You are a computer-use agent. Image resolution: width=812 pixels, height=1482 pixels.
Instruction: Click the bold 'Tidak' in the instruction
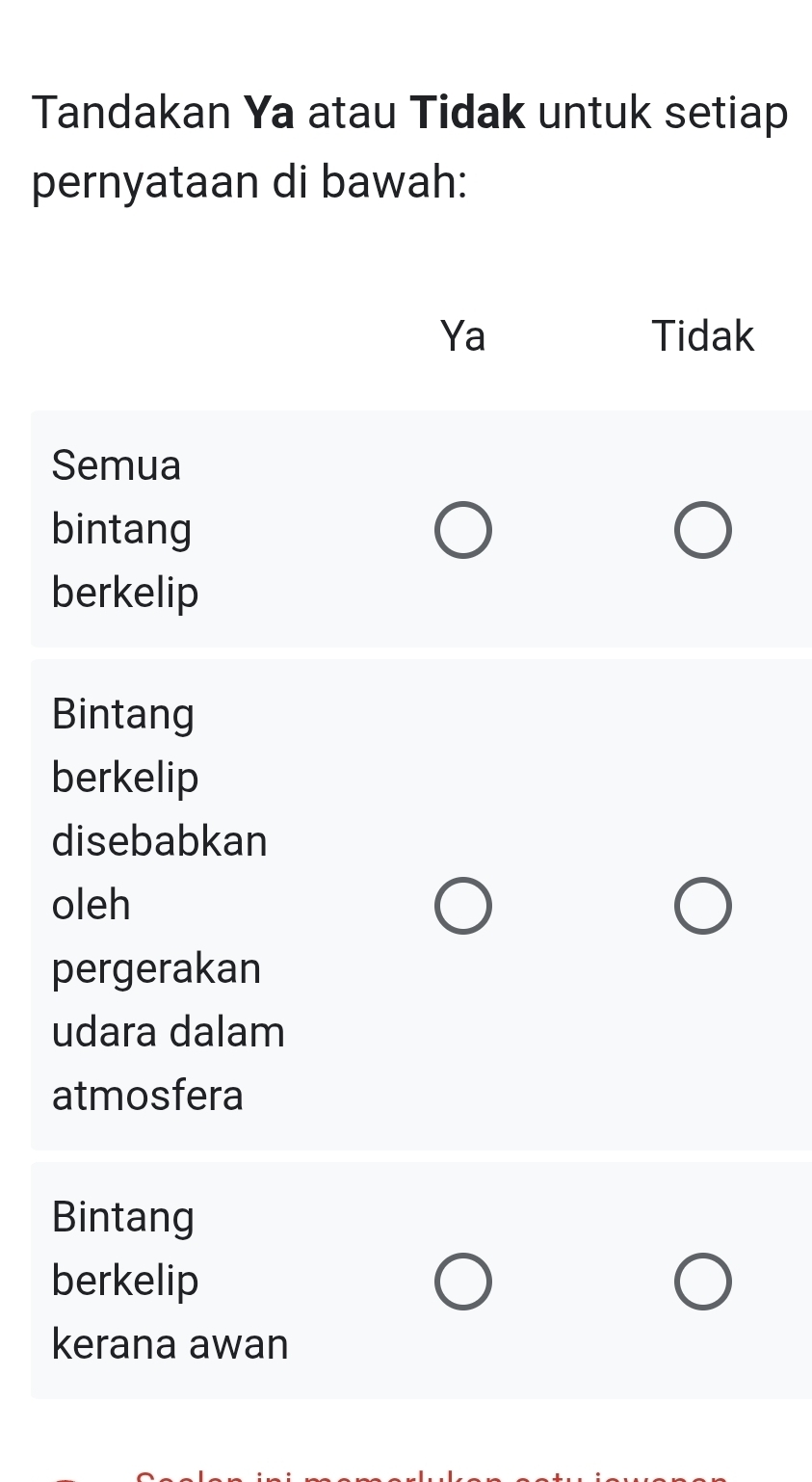coord(468,113)
